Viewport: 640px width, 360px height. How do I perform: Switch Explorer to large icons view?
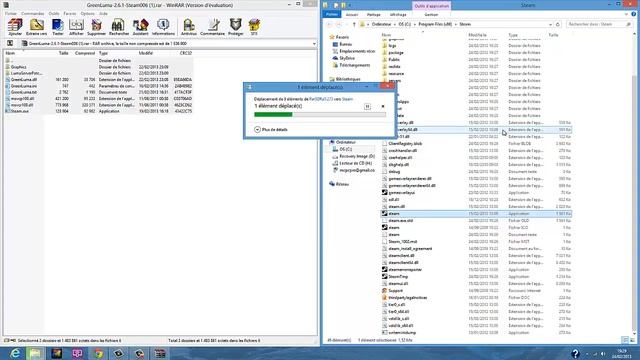(632, 340)
